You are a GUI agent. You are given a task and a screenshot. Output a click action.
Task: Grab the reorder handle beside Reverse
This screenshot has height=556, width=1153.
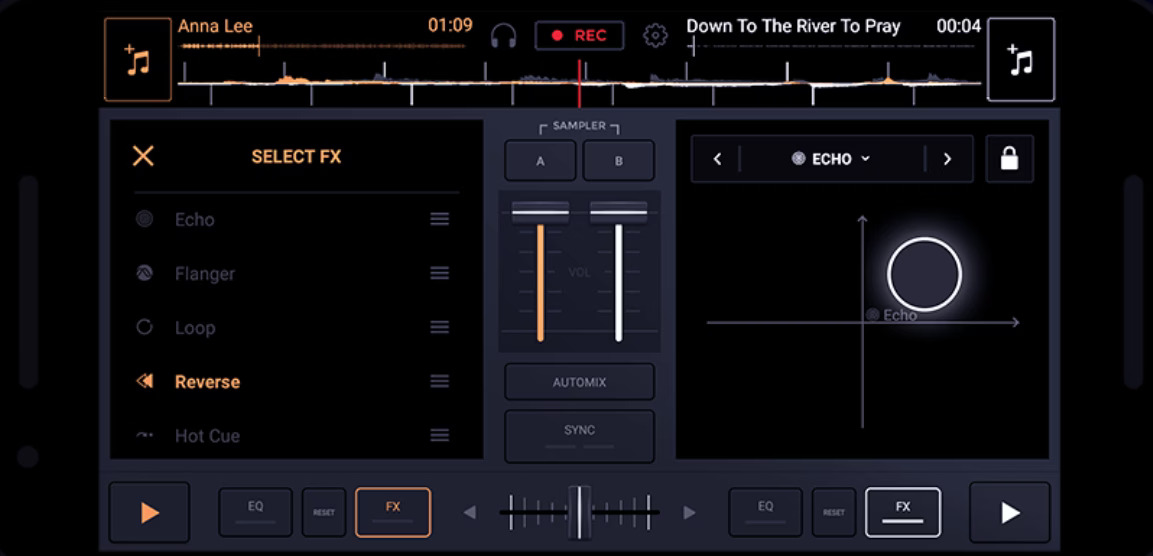440,381
